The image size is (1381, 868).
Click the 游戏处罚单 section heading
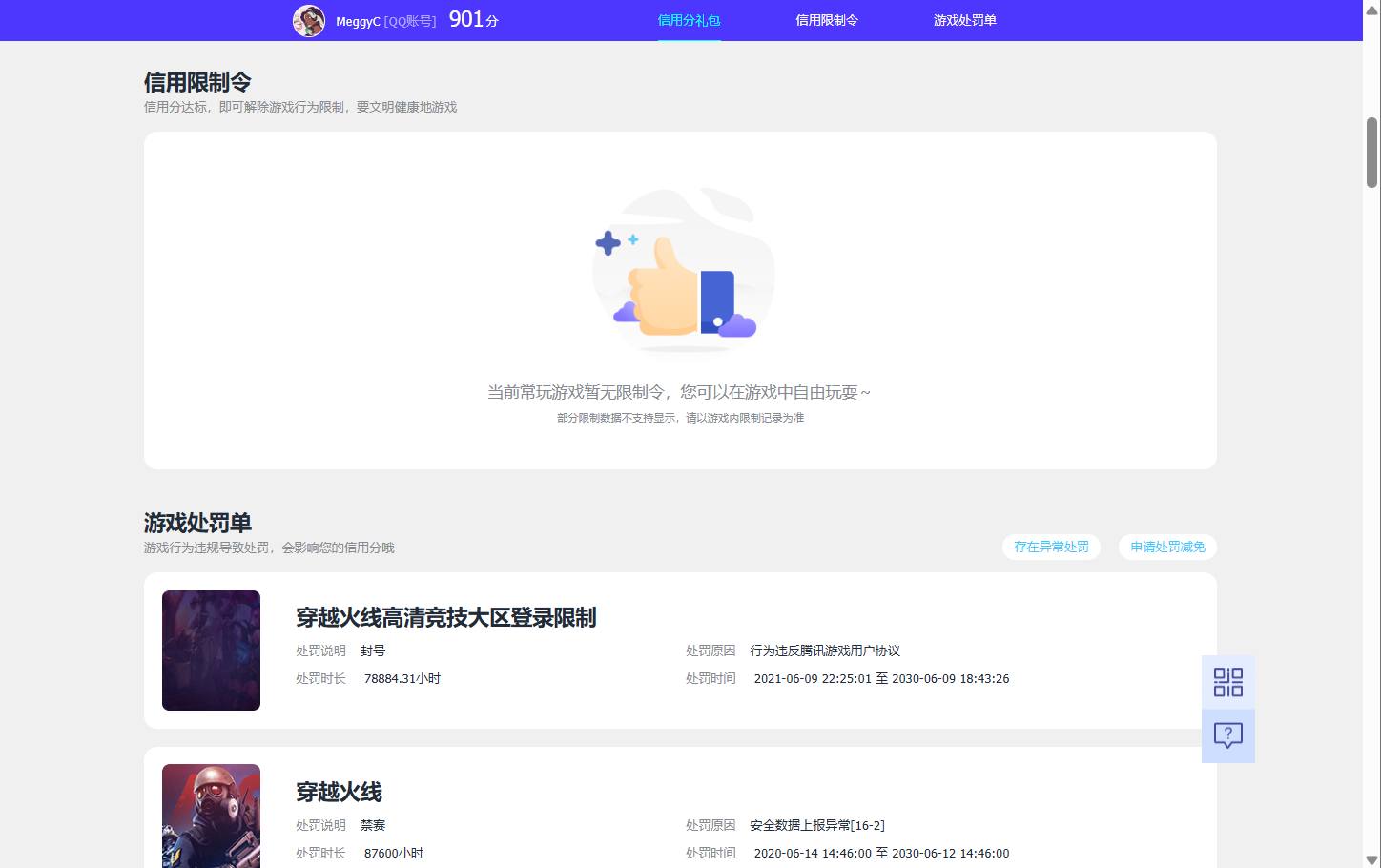pyautogui.click(x=197, y=523)
